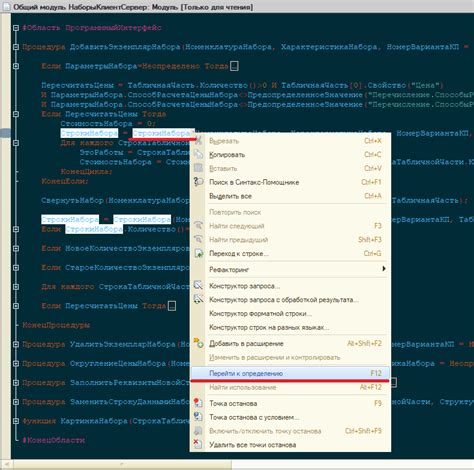Click the red dot icon for Точка останова
Image resolution: width=474 pixels, height=470 pixels.
(198, 403)
